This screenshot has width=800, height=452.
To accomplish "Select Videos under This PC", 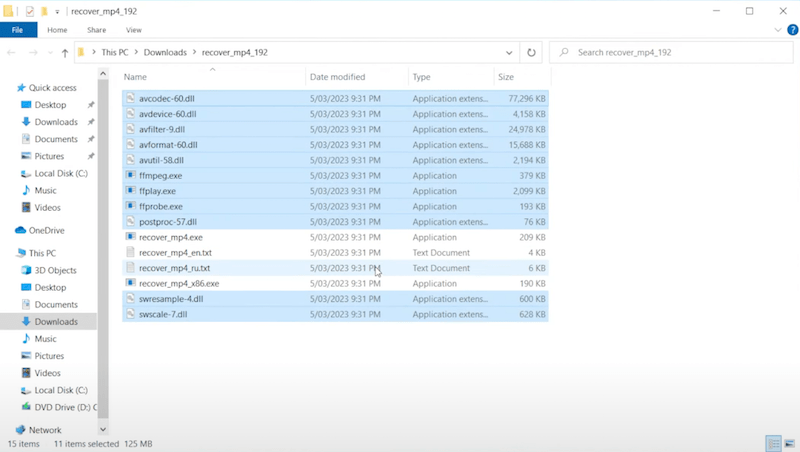I will click(47, 373).
